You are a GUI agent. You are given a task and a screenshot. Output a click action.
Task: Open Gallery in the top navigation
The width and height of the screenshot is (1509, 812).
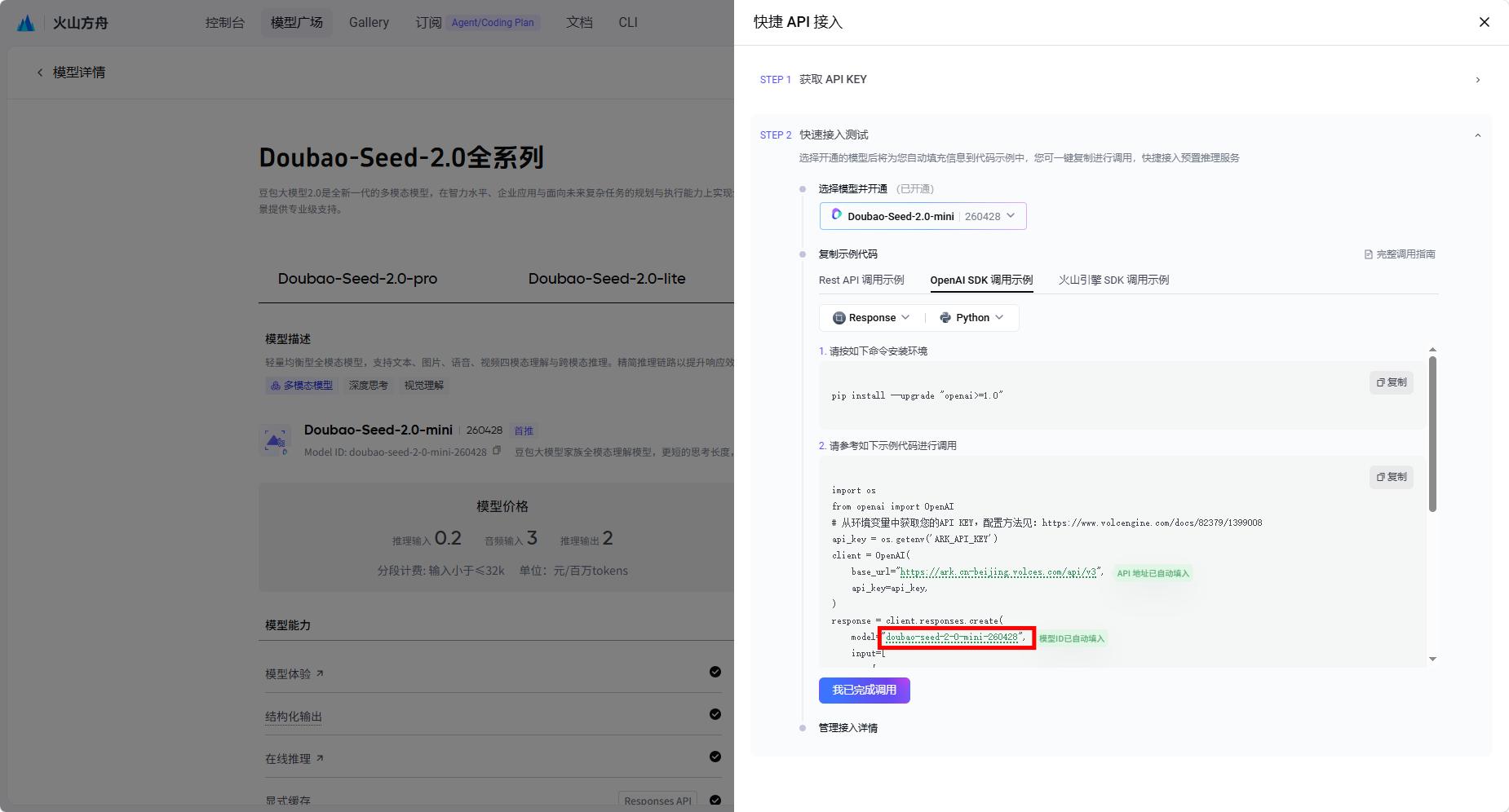[369, 23]
